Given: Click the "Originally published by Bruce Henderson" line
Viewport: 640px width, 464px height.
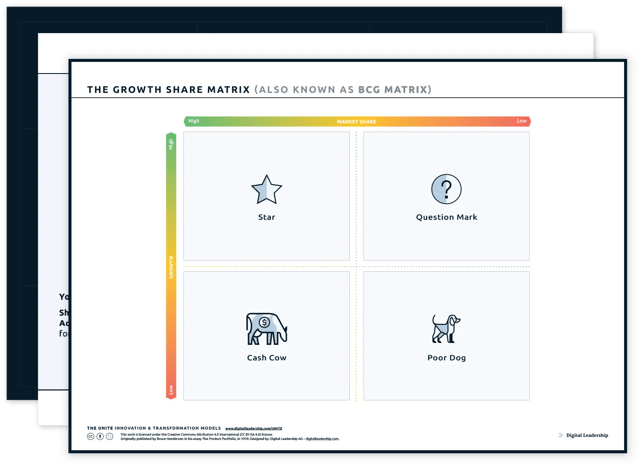Looking at the screenshot, I should point(229,439).
